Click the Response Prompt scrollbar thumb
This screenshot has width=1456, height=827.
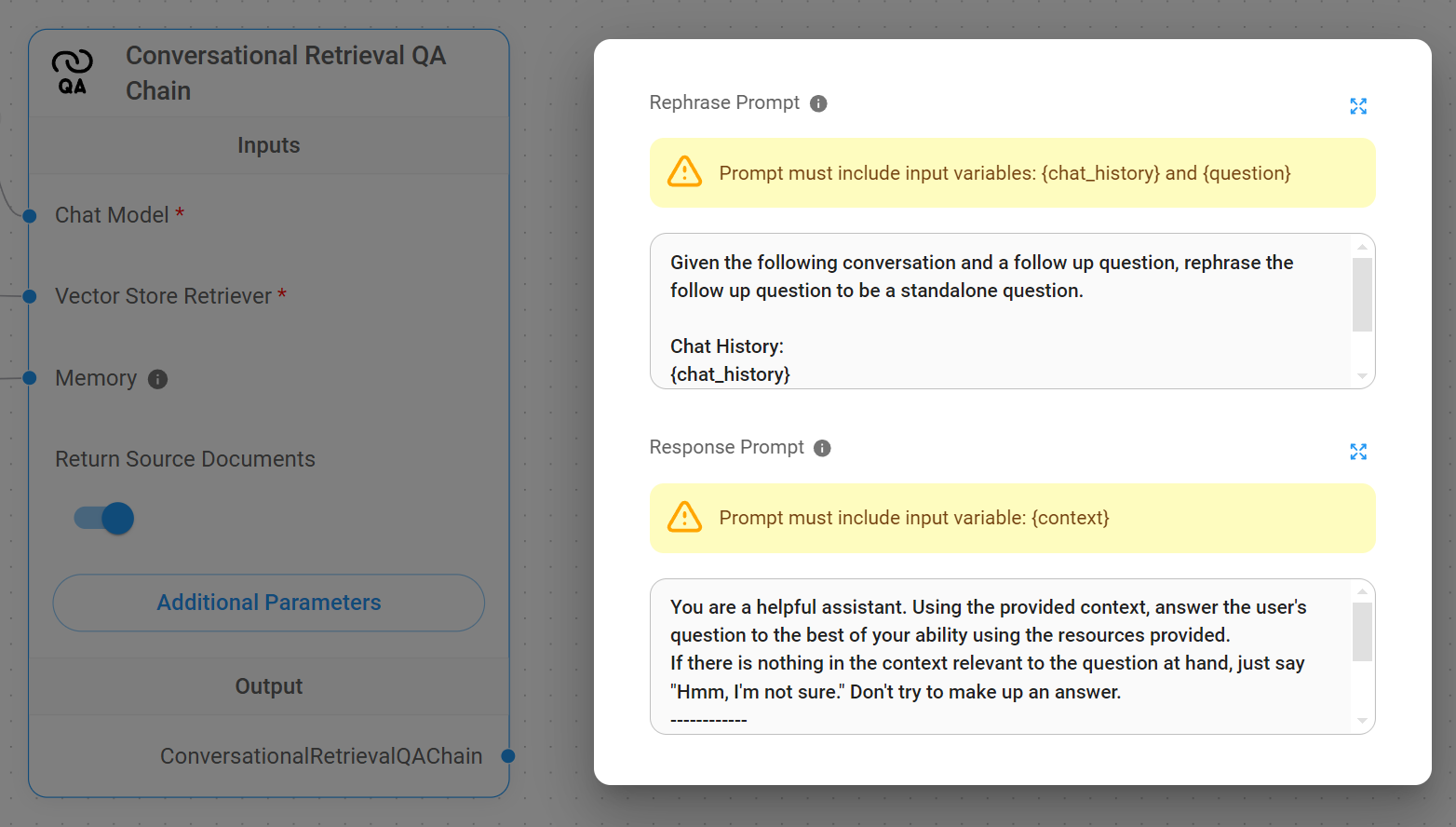[1362, 630]
